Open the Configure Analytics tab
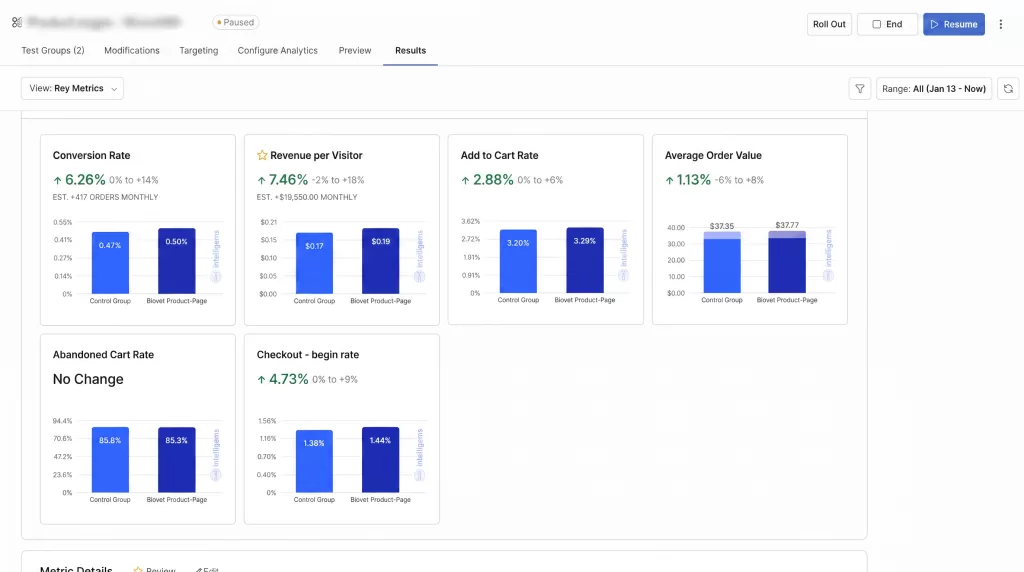1024x572 pixels. pyautogui.click(x=278, y=50)
